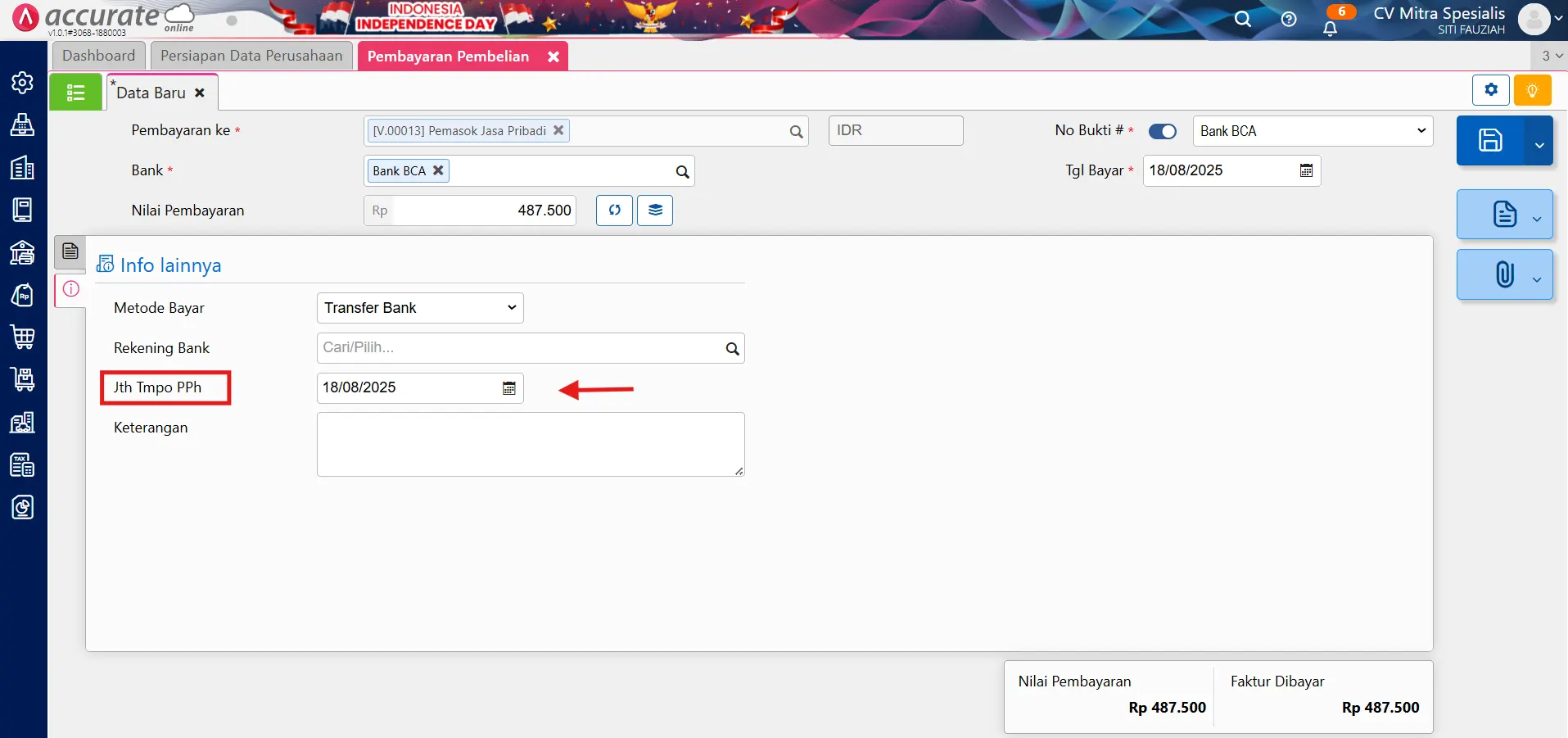This screenshot has width=1568, height=738.
Task: Open the company building module icon in sidebar
Action: click(x=23, y=167)
